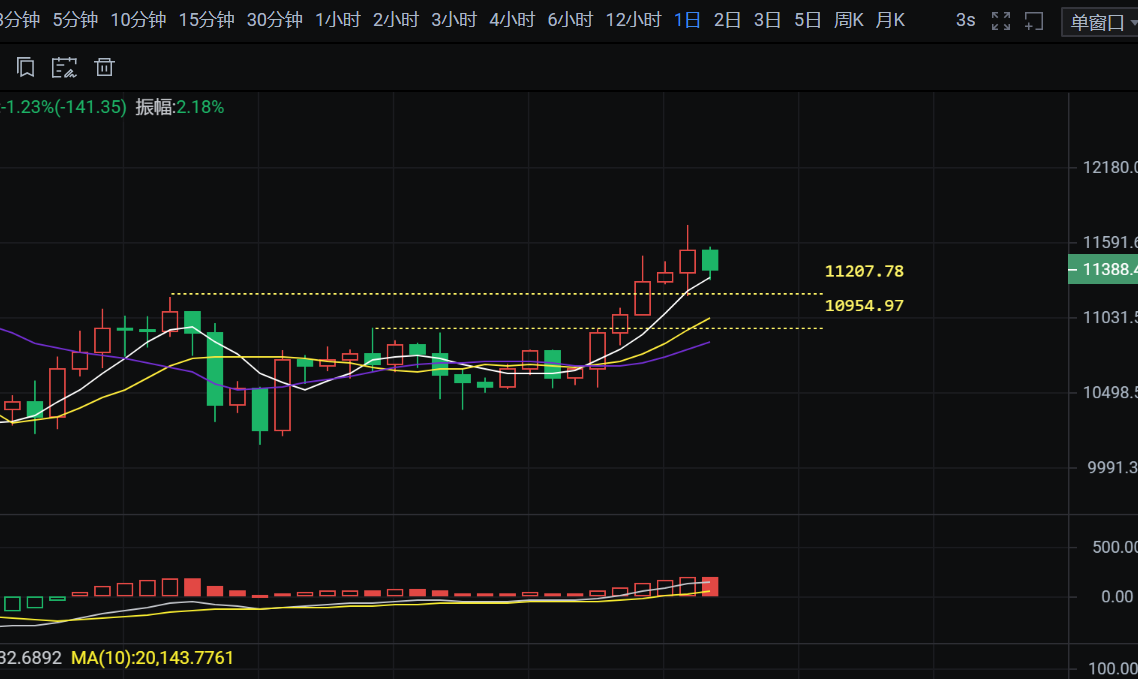Switch chart to 4小时
This screenshot has height=679, width=1138.
click(512, 20)
